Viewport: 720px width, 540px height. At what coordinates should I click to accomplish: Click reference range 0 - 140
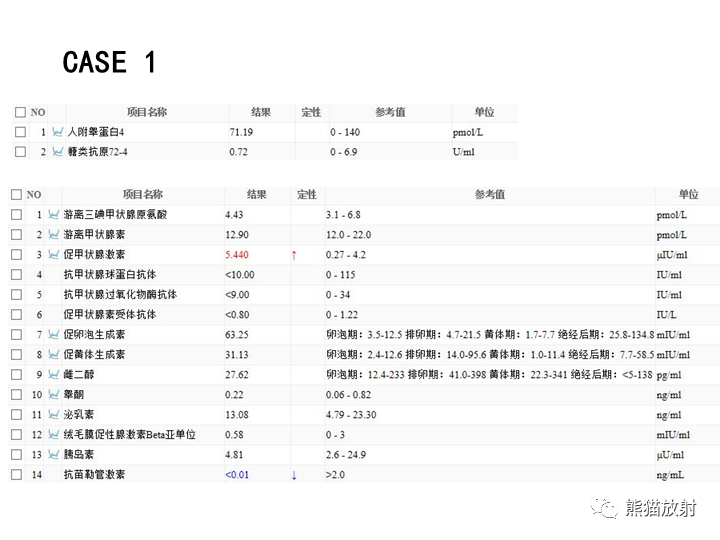[x=345, y=132]
